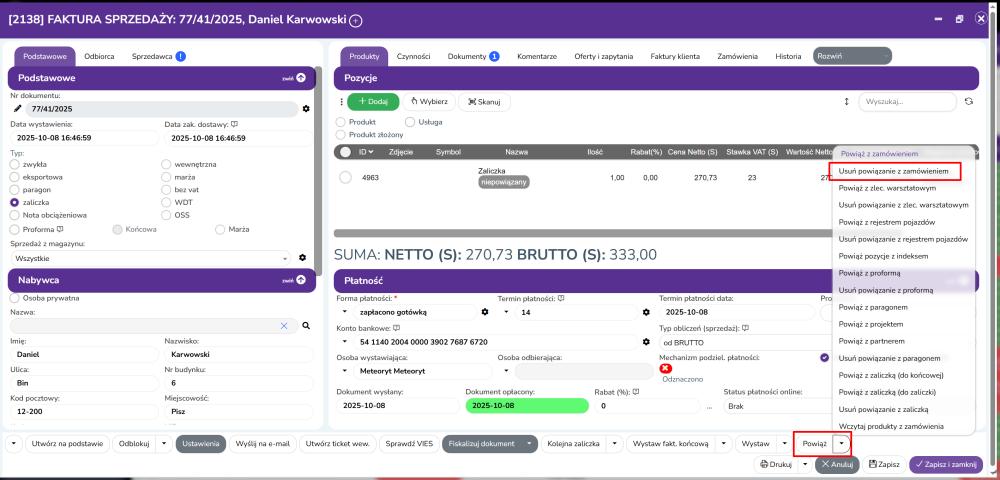Image resolution: width=1000 pixels, height=480 pixels.
Task: Collapse the Podstawowe section with the arrow icon
Action: (300, 77)
